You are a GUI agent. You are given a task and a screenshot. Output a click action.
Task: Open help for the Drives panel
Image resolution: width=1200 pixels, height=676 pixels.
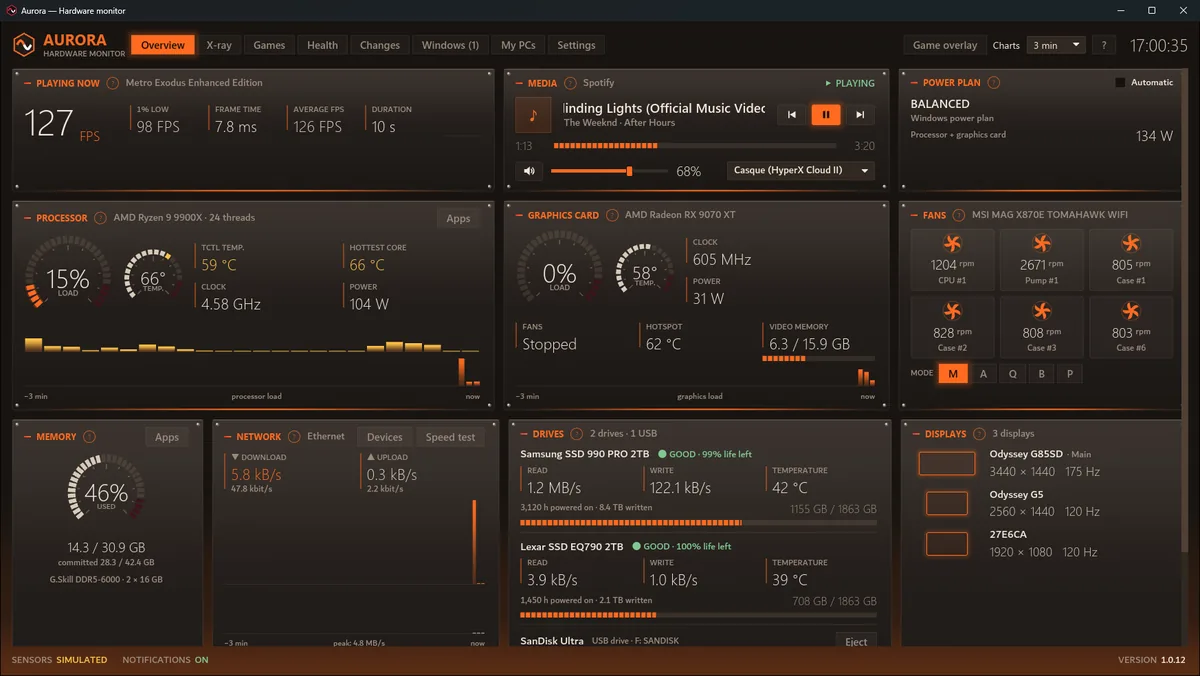coord(576,434)
